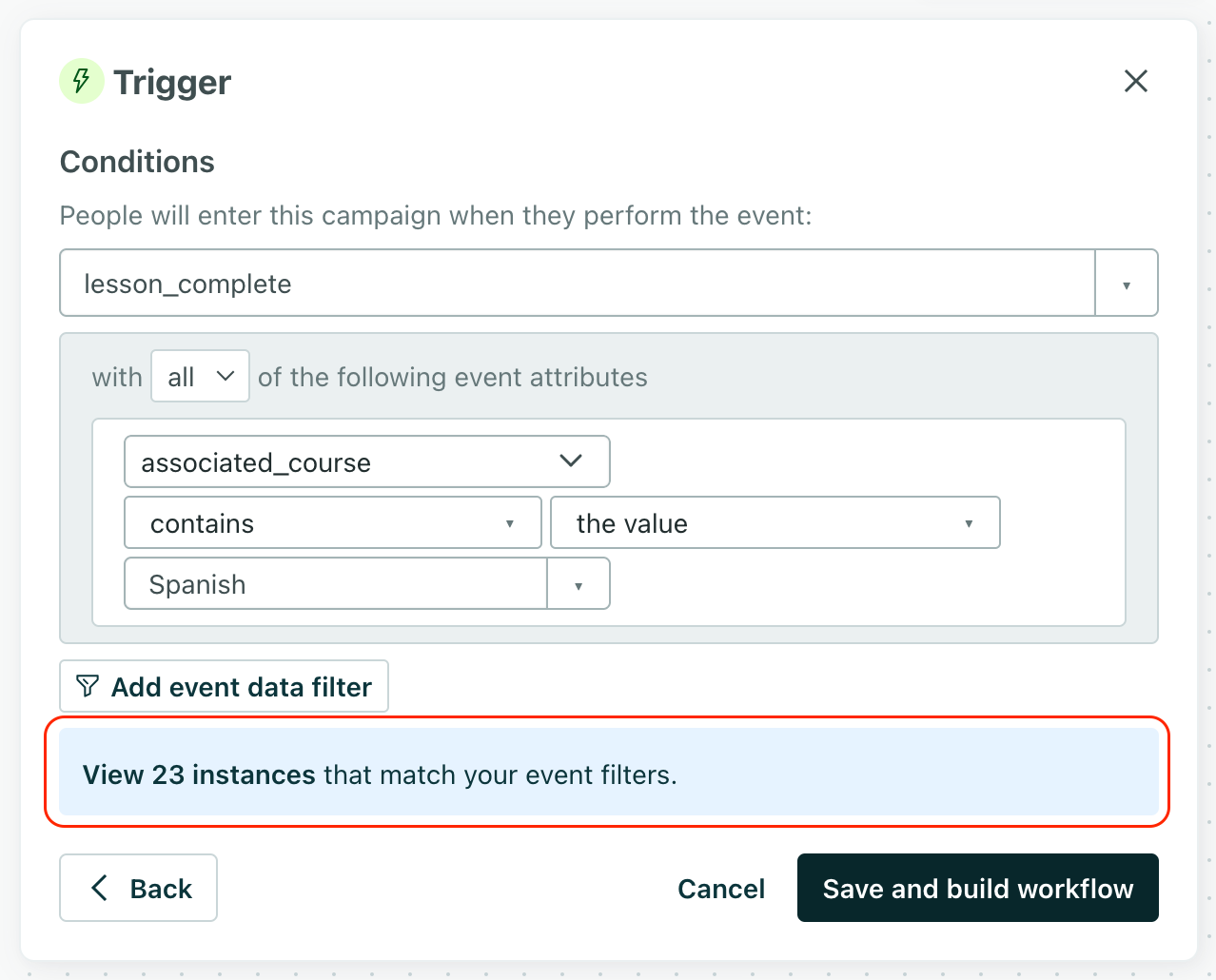Screen dimensions: 1216x980
Task: Open the associated_course attribute dropdown
Action: click(x=366, y=461)
